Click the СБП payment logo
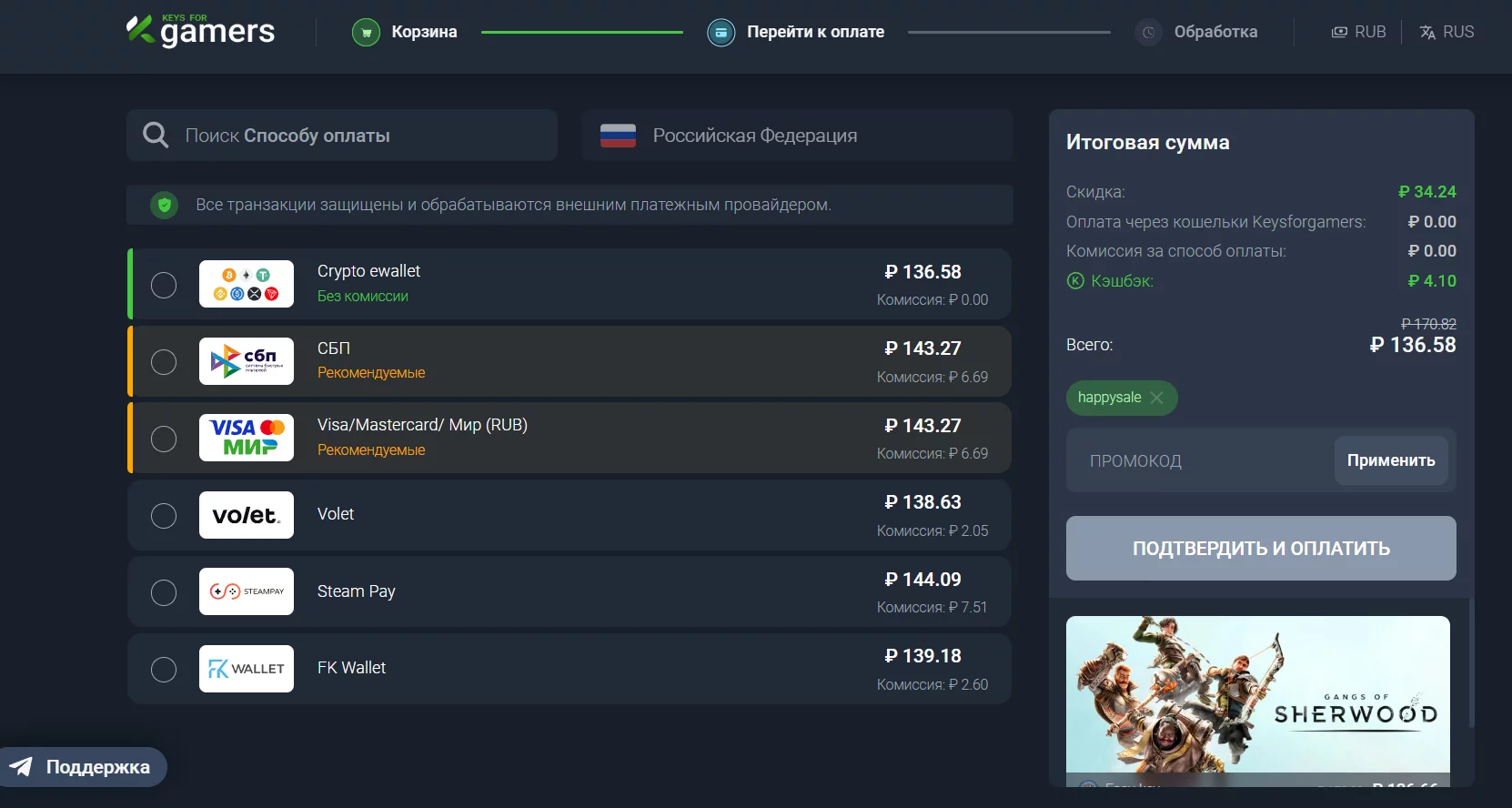Viewport: 1512px width, 808px height. point(247,361)
